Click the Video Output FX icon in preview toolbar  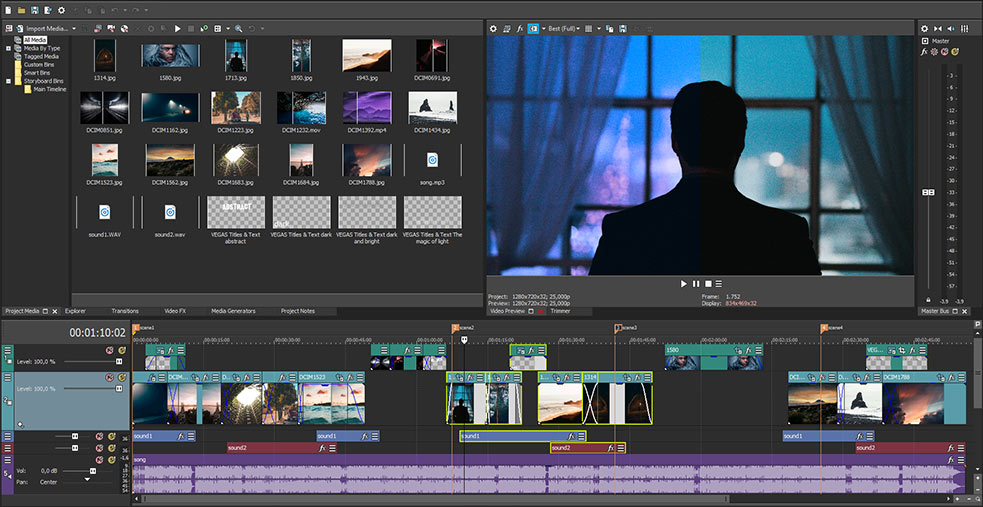coord(520,29)
